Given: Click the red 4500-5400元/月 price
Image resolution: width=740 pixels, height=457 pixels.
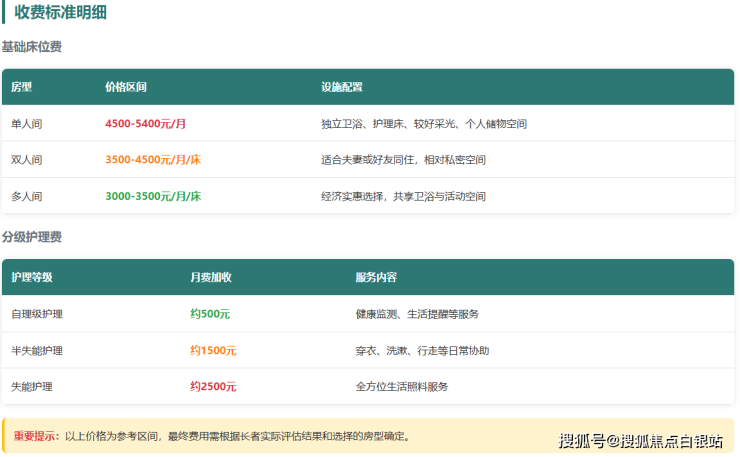Looking at the screenshot, I should tap(146, 124).
